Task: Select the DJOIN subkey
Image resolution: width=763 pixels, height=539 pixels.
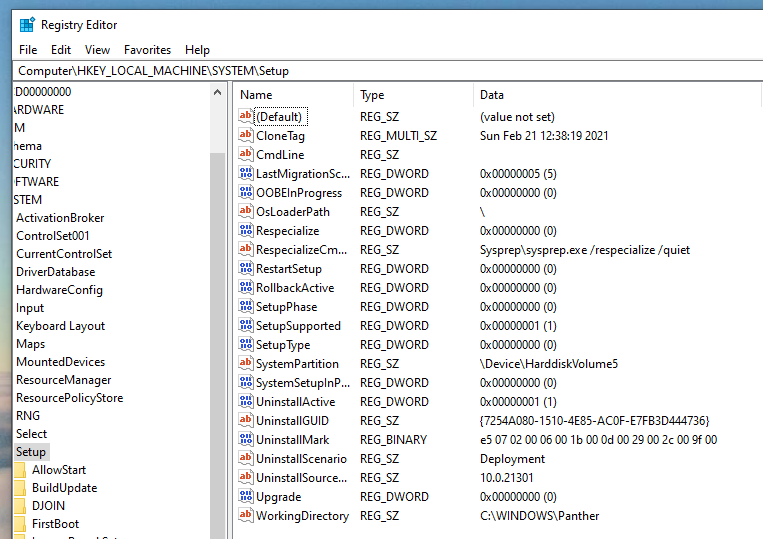Action: click(x=48, y=506)
